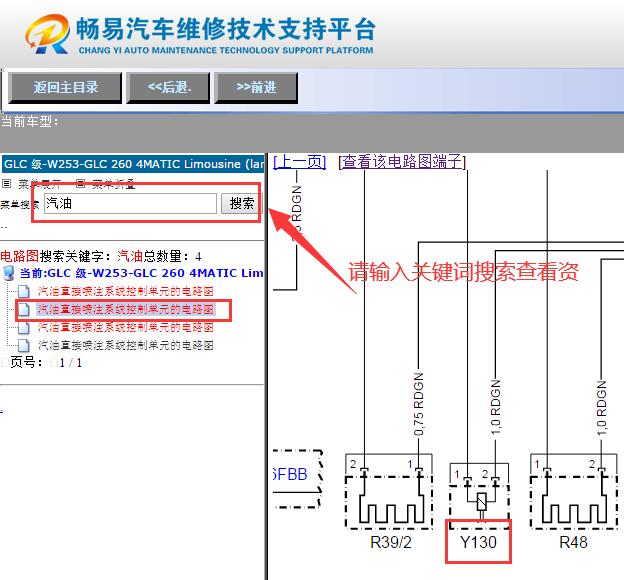Click the Y130 component label
The height and width of the screenshot is (580, 624).
(x=478, y=542)
